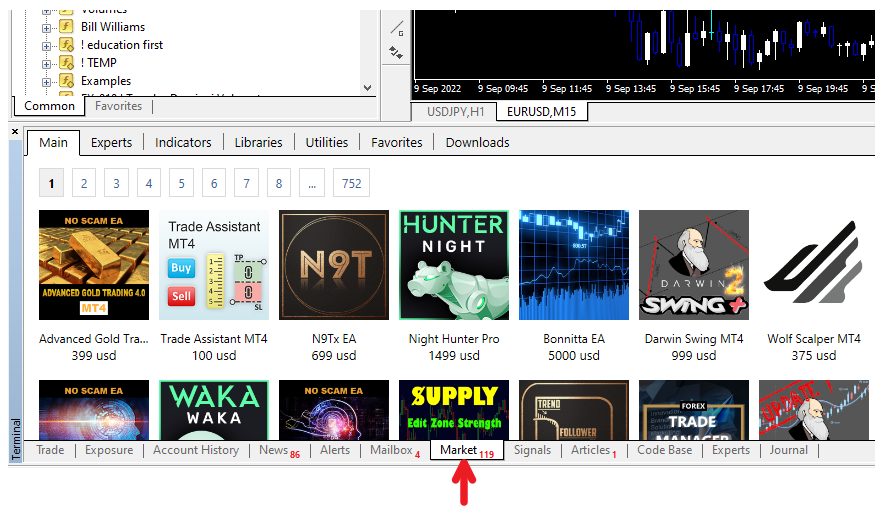Viewport: 887px width, 513px height.
Task: Click the ellipsis page button
Action: coord(312,183)
